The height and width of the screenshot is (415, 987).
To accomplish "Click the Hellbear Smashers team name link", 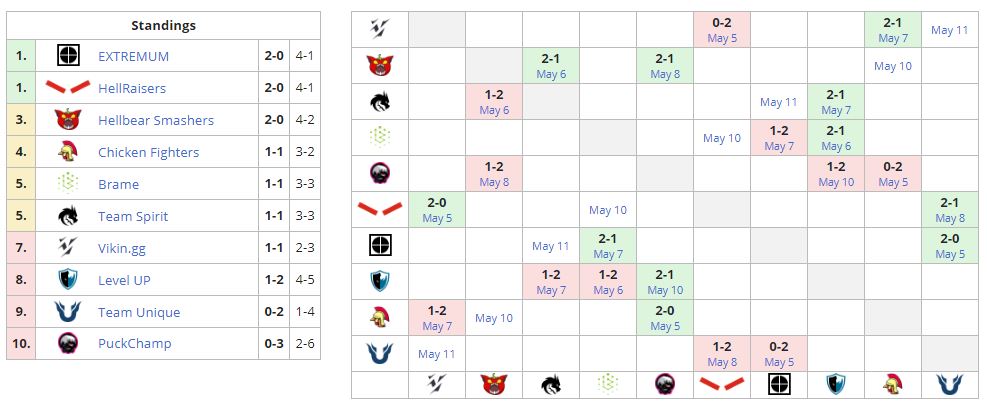I will pyautogui.click(x=155, y=120).
